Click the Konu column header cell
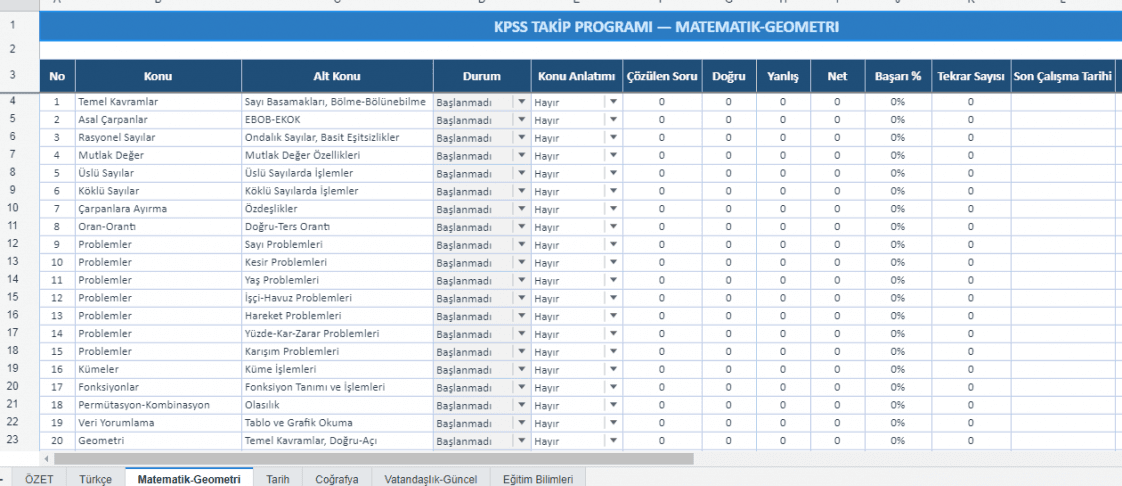The width and height of the screenshot is (1122, 486). pyautogui.click(x=158, y=77)
